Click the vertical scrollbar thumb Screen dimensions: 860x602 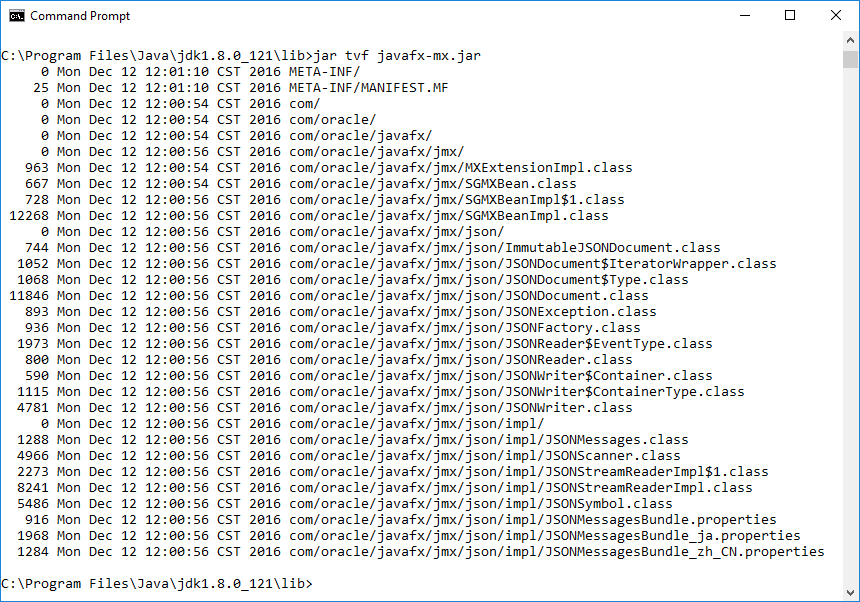850,59
